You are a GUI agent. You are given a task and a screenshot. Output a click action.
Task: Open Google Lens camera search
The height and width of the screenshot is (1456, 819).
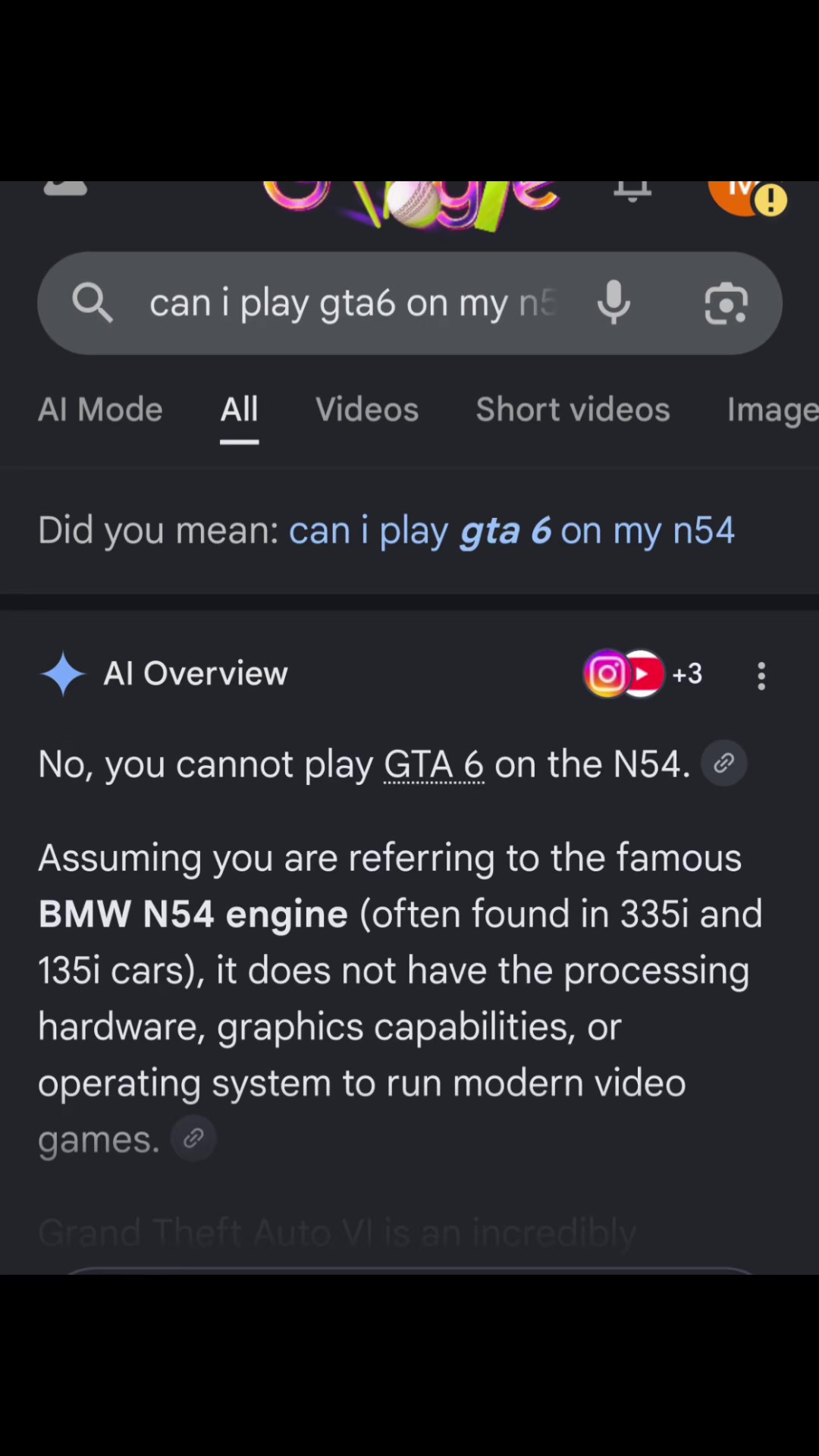click(726, 303)
